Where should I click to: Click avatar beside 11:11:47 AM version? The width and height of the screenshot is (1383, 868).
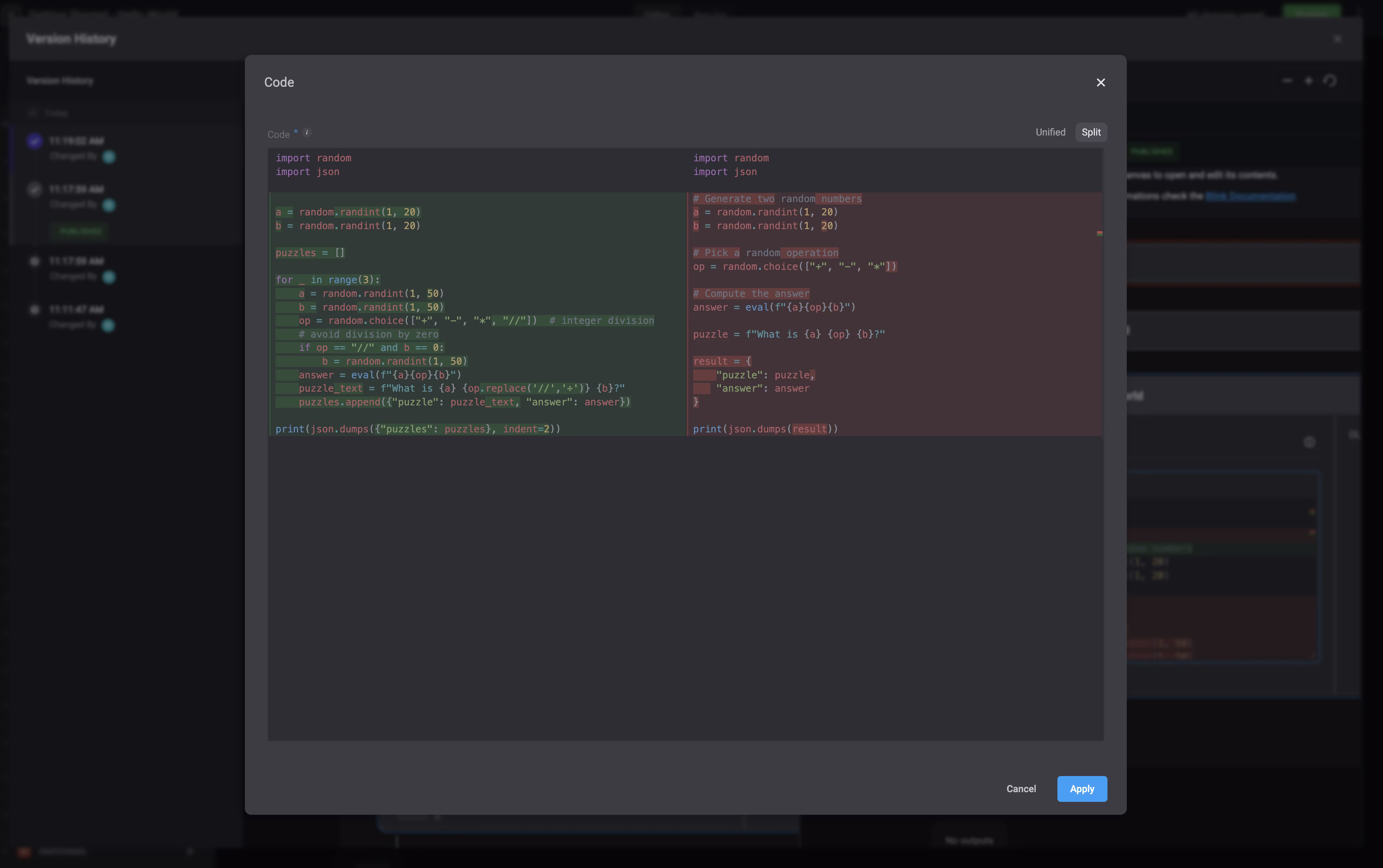point(108,325)
